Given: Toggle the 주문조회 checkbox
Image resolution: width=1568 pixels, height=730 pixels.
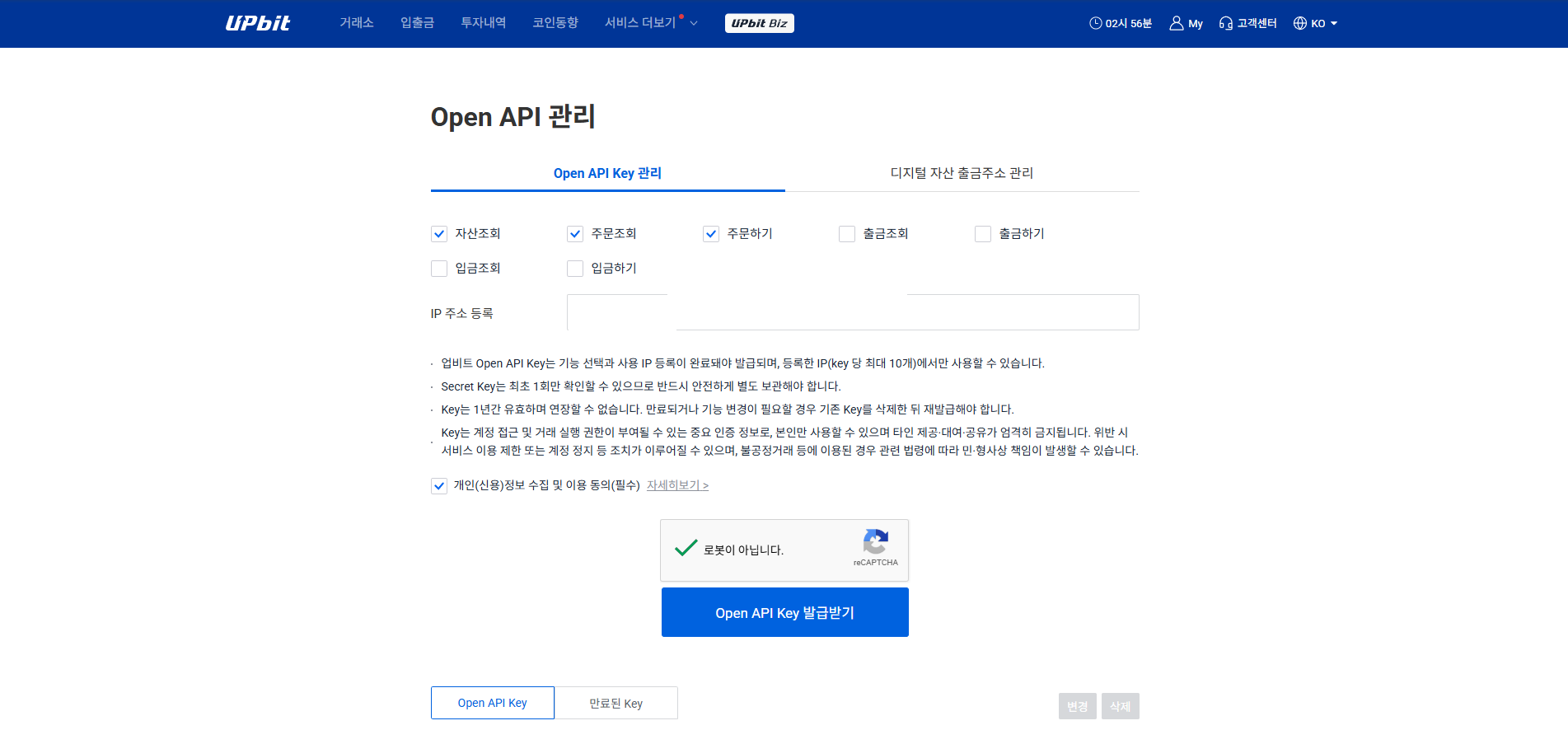Looking at the screenshot, I should 575,234.
